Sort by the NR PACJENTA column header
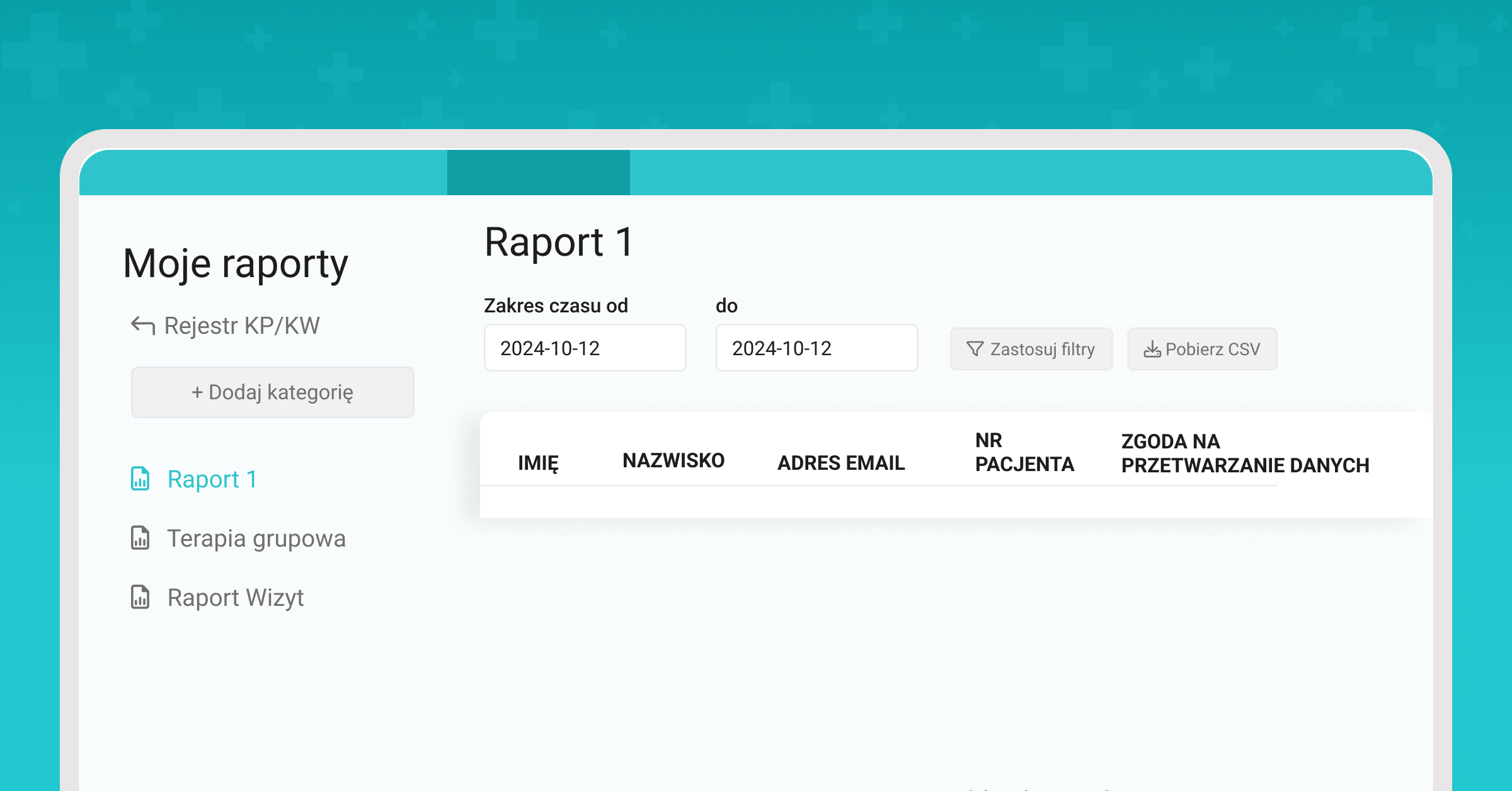The height and width of the screenshot is (791, 1512). (1024, 452)
